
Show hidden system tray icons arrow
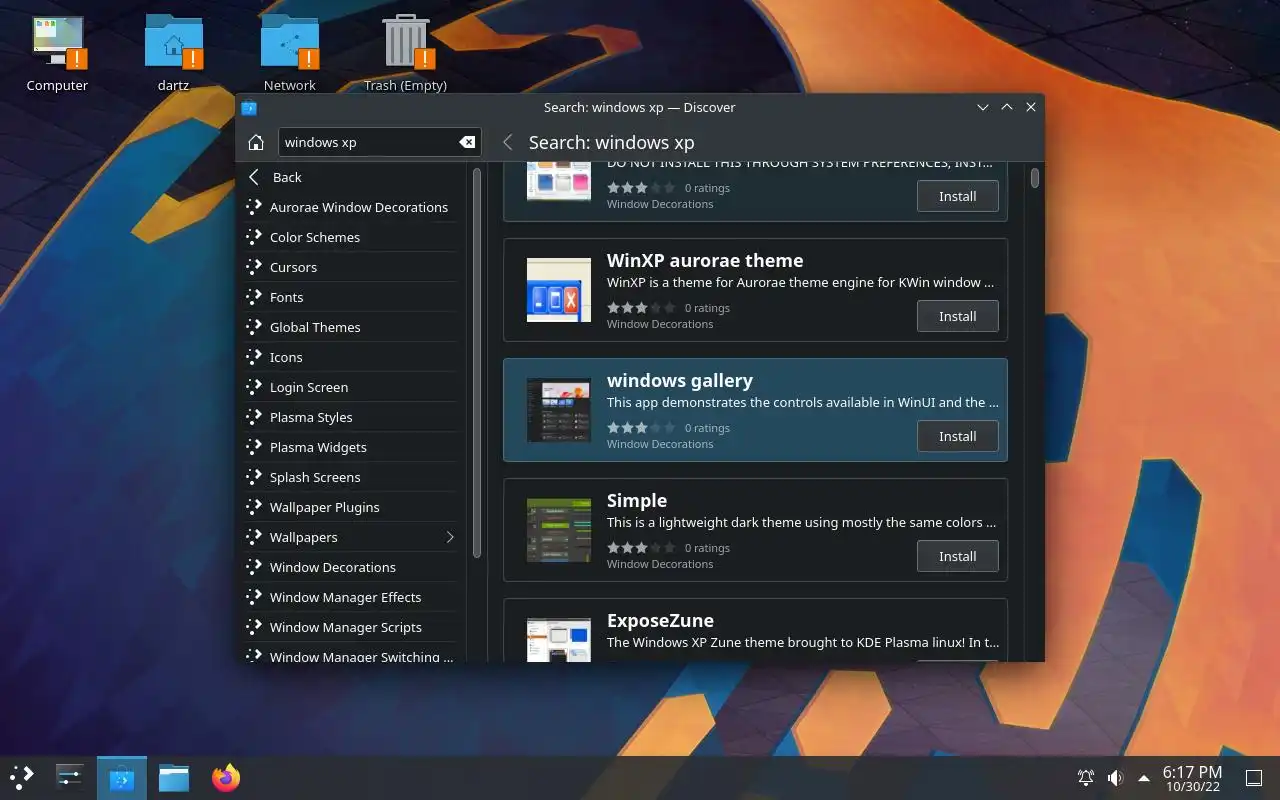coord(1144,778)
